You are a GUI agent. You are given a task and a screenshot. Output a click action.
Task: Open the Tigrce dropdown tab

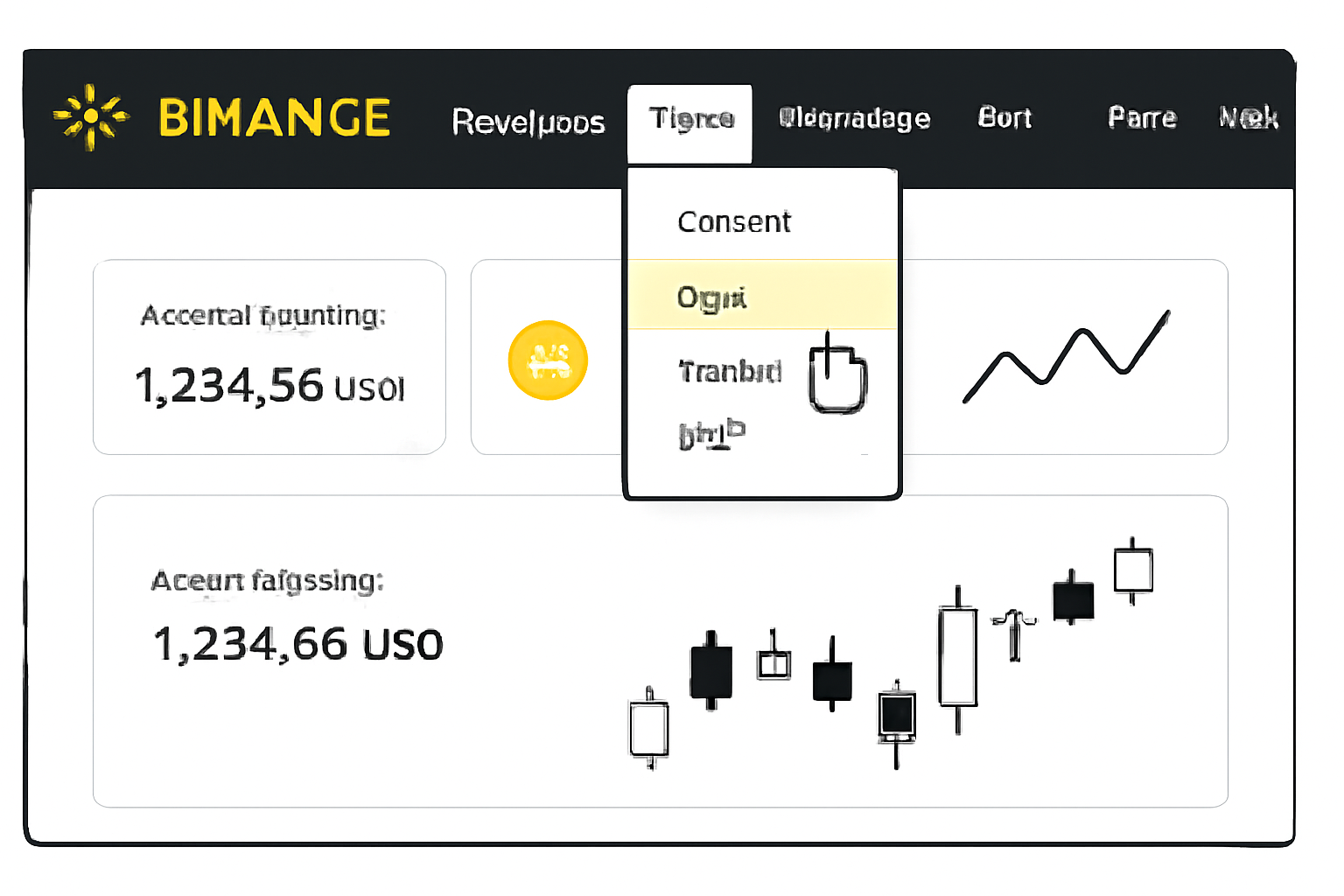(x=690, y=120)
